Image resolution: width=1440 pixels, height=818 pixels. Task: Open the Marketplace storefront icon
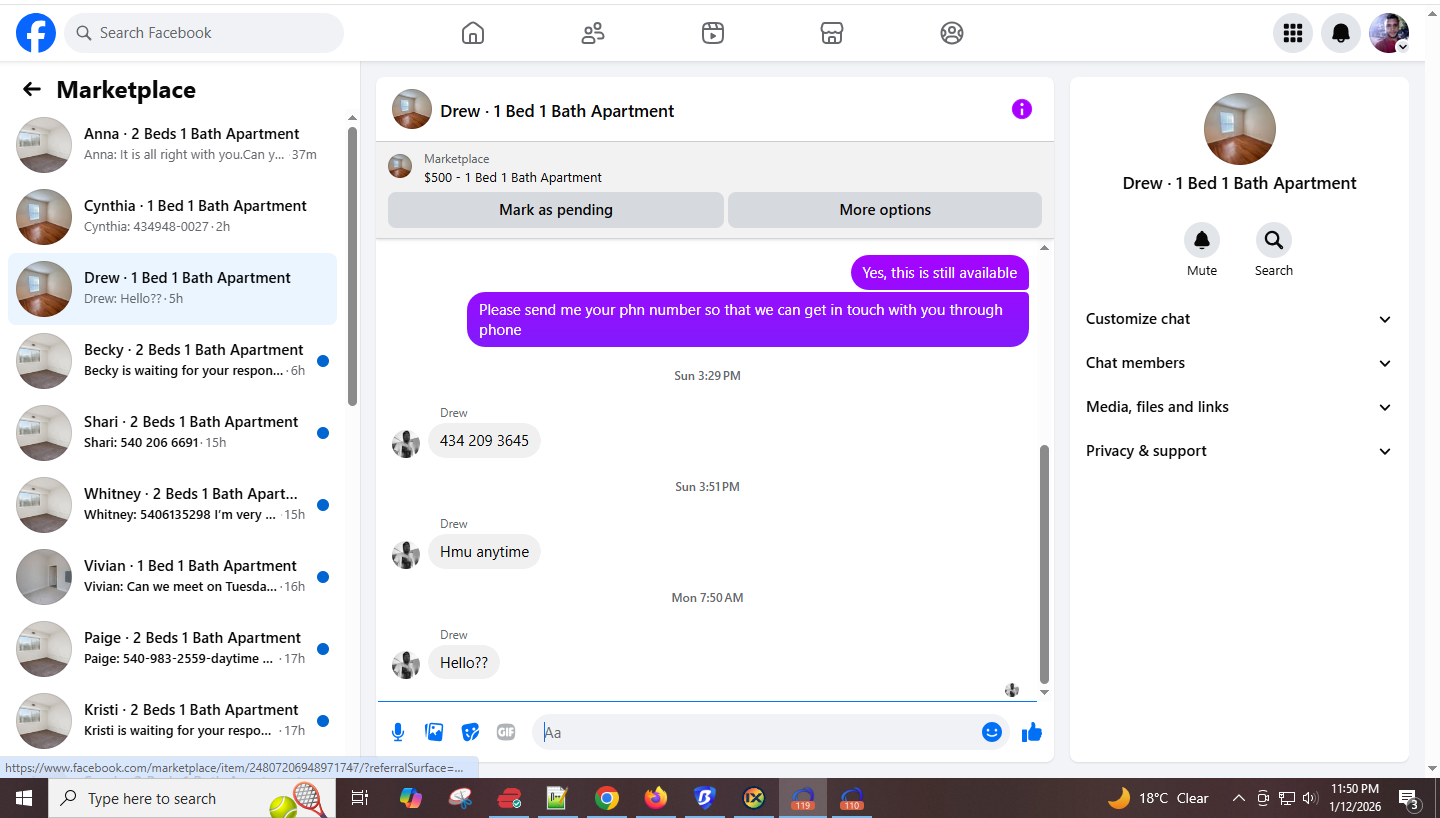pyautogui.click(x=832, y=33)
